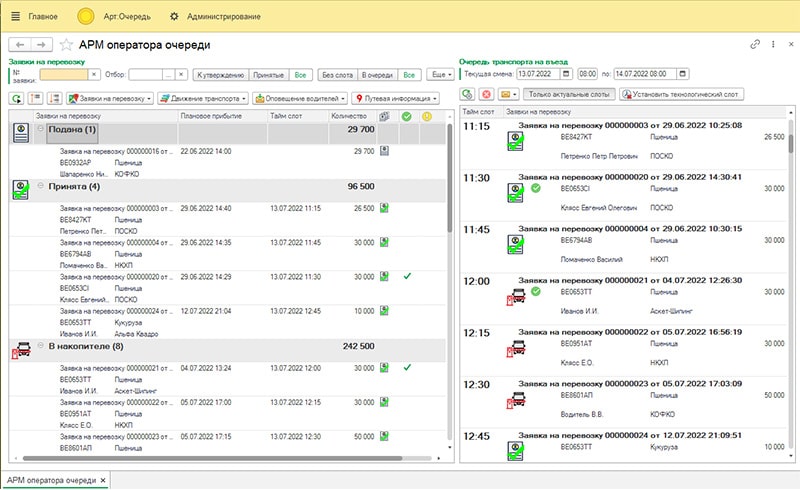The width and height of the screenshot is (800, 490).
Task: Select the АРМ оператора очереди bottom tab
Action: point(52,480)
